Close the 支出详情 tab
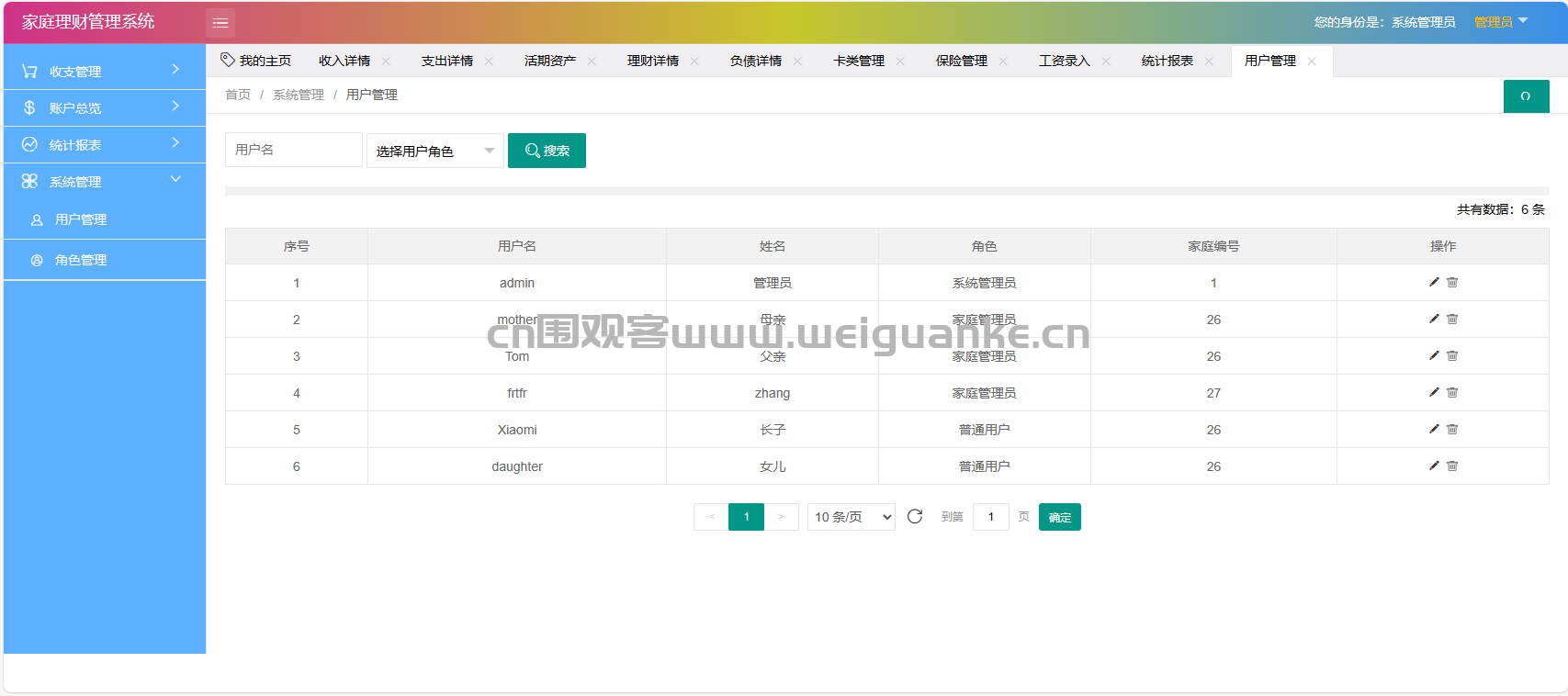Viewport: 1568px width, 696px height. (489, 62)
